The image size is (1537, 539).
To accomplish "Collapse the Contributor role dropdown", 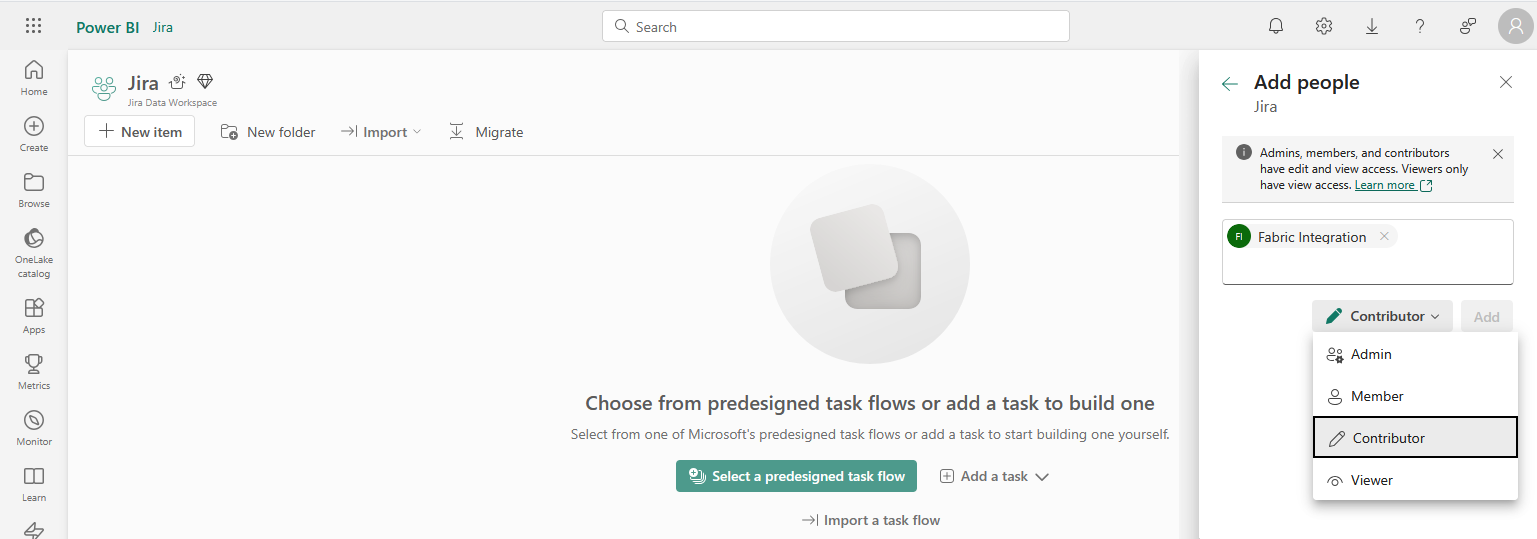I will coord(1382,316).
